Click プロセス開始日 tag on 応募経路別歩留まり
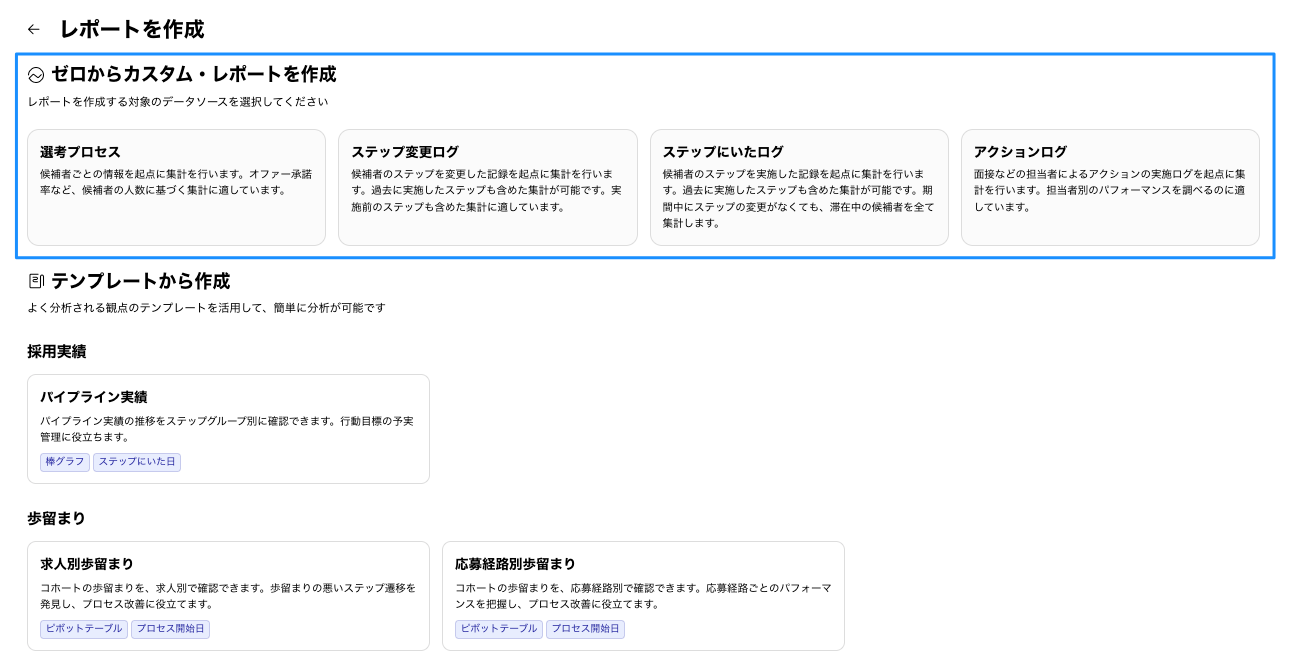Viewport: 1301px width, 671px height. pos(585,629)
